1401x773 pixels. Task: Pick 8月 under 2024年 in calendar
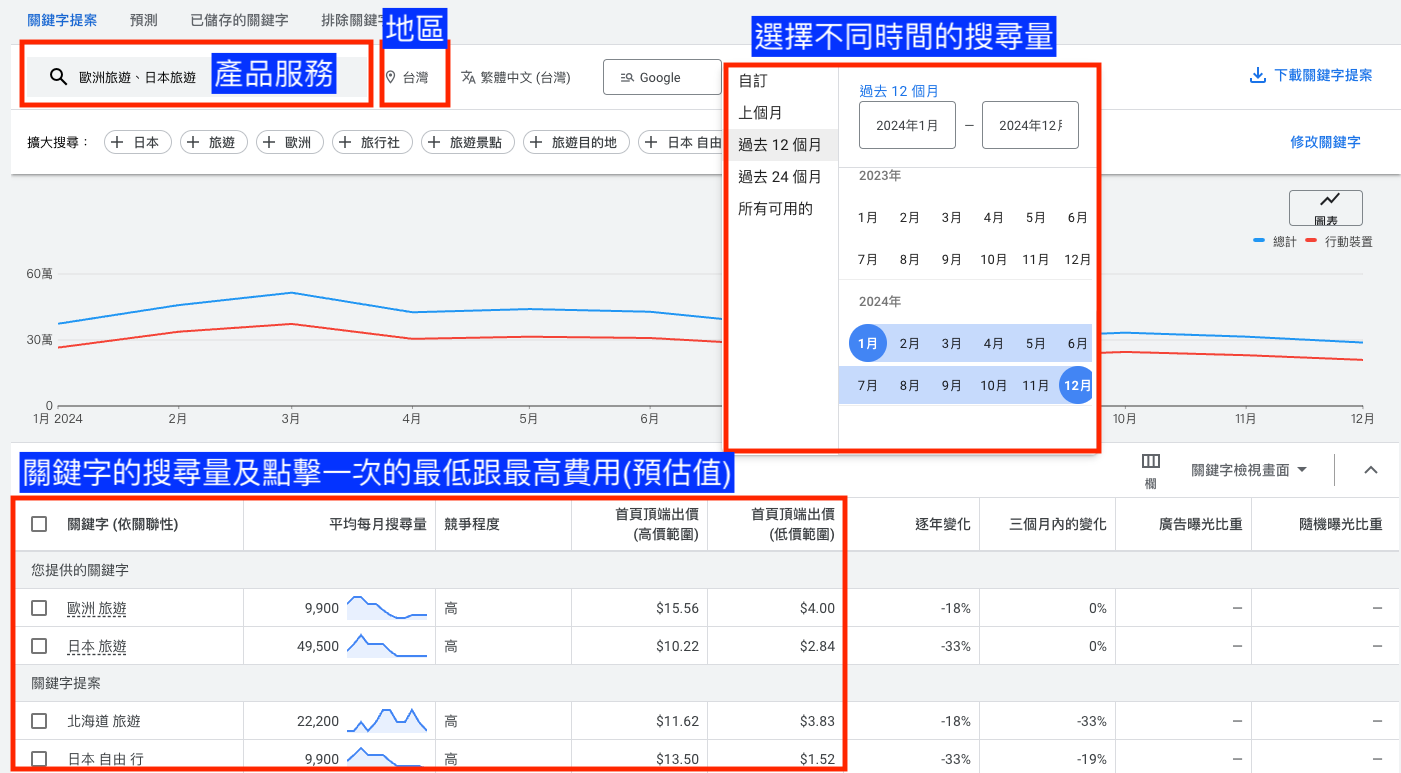pyautogui.click(x=909, y=385)
